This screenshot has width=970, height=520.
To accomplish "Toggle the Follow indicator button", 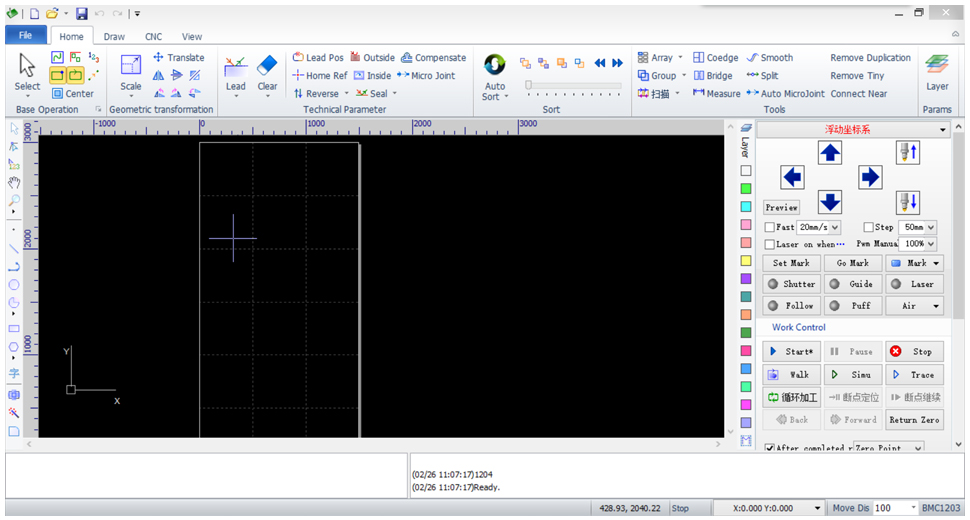I will coord(791,305).
